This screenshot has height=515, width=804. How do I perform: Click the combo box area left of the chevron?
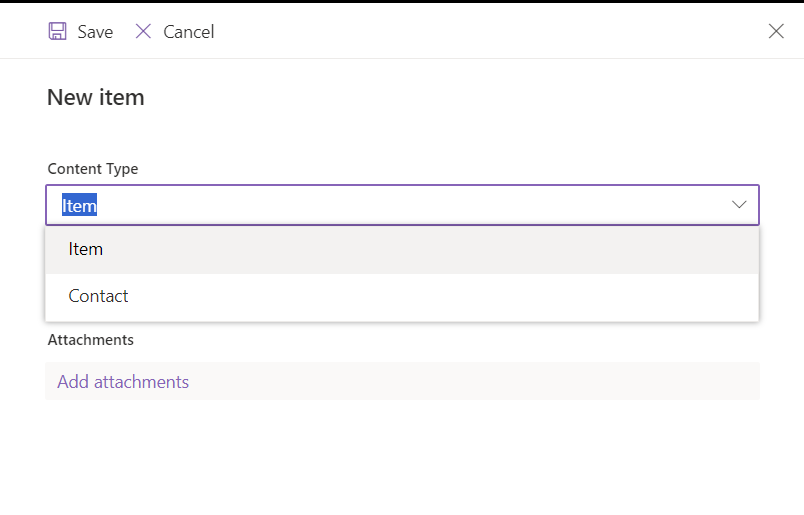pyautogui.click(x=410, y=205)
